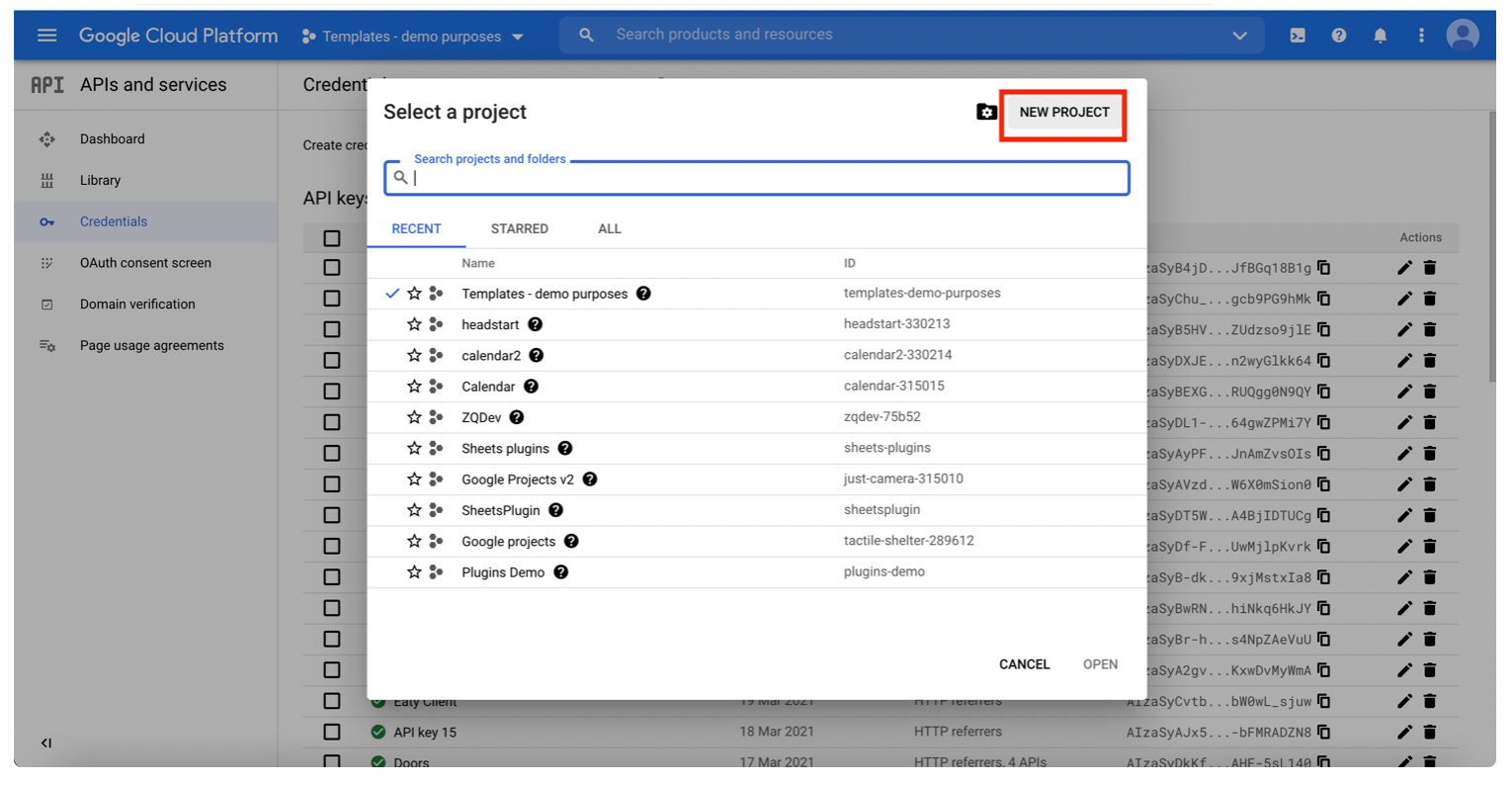Click project ID tactile-shelter-289612
1512x785 pixels.
click(x=909, y=541)
